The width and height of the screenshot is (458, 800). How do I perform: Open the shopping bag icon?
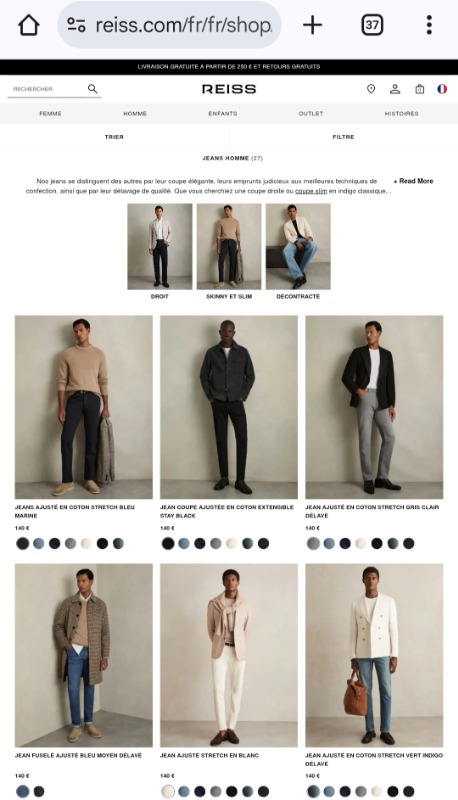[419, 89]
